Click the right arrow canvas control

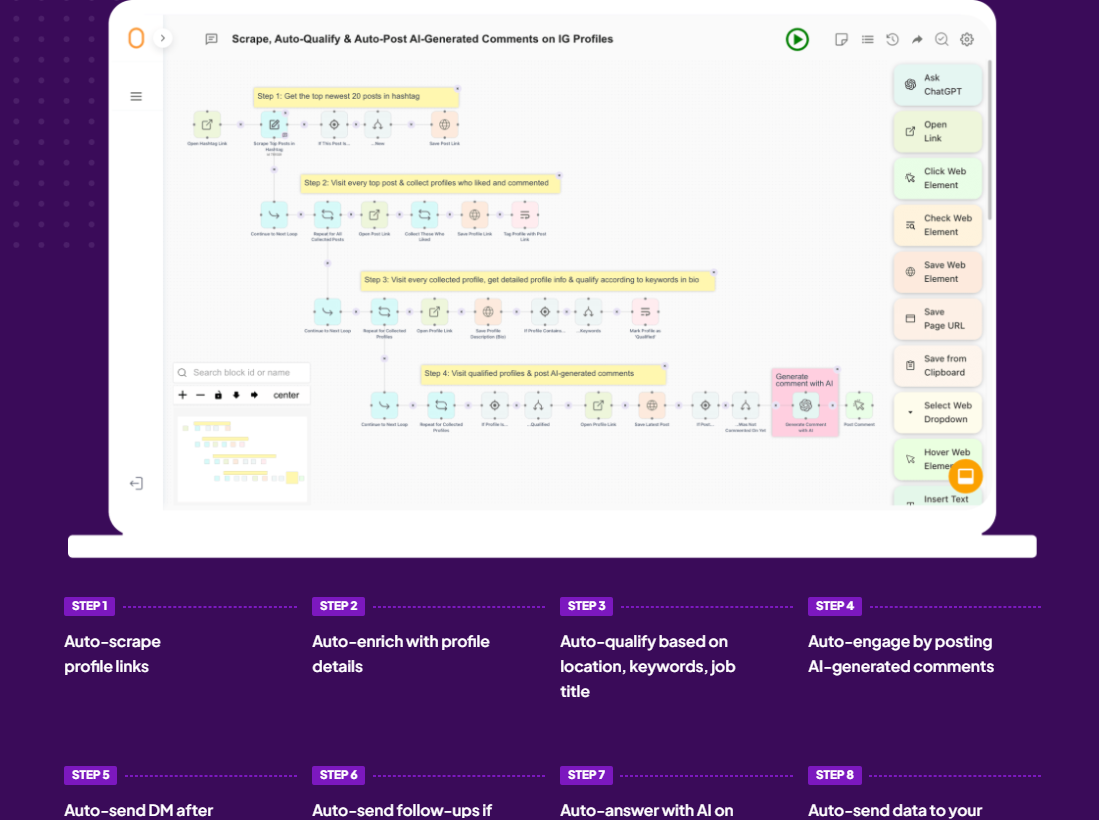254,395
